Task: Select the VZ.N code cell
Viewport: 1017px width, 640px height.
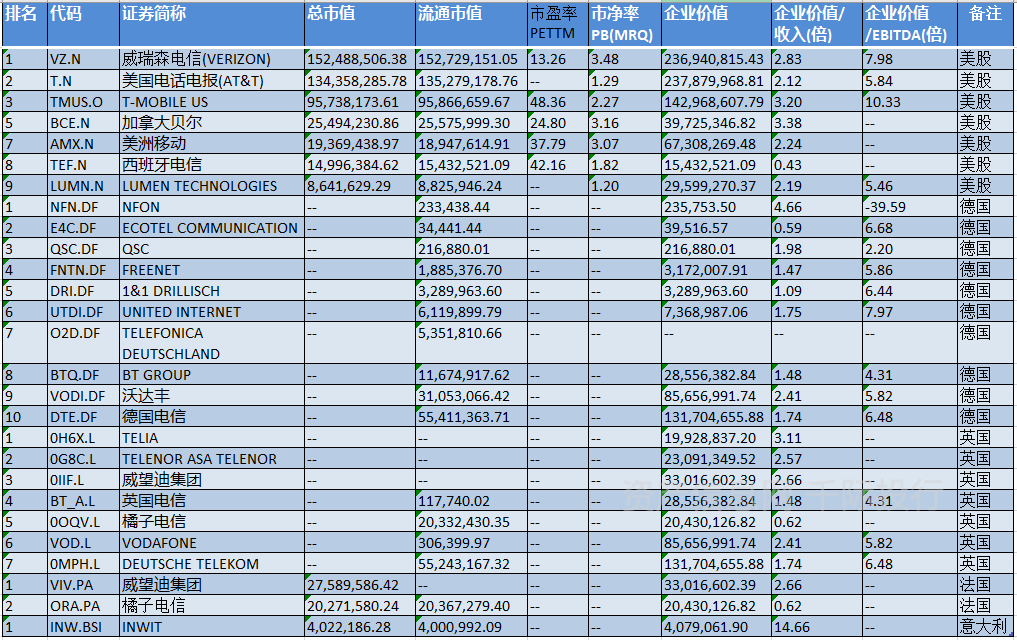Action: (x=84, y=58)
